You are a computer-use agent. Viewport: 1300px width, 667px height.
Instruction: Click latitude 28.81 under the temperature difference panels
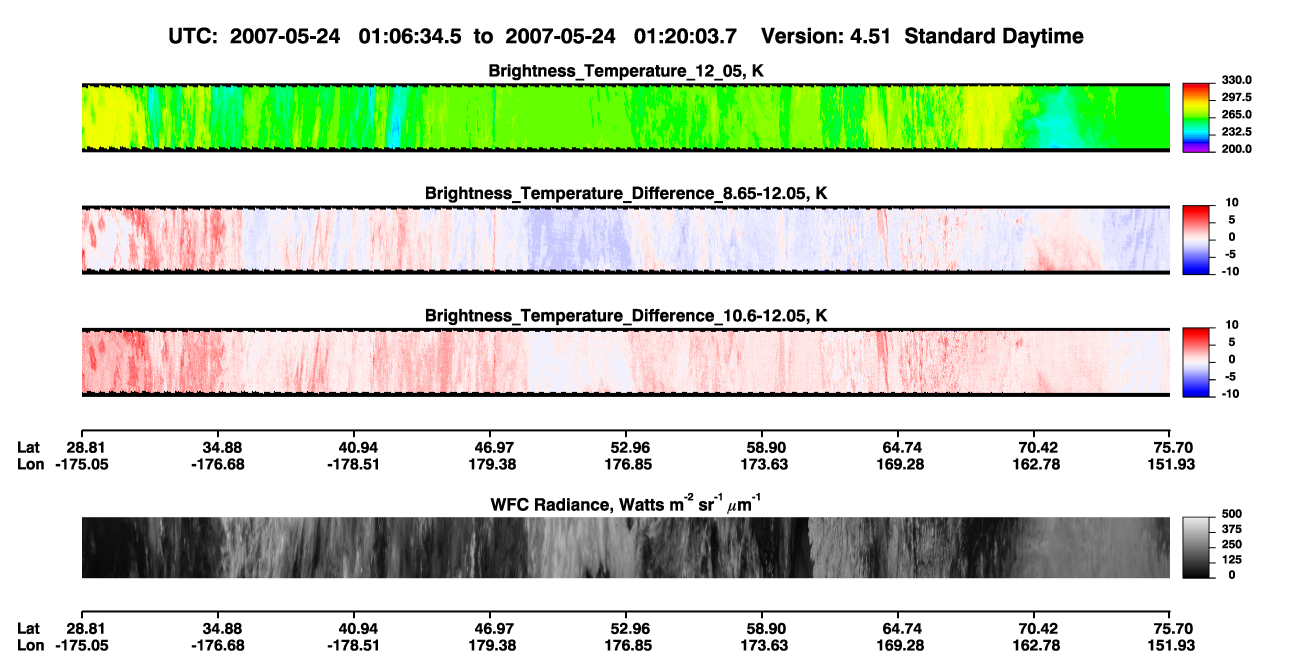(x=88, y=448)
